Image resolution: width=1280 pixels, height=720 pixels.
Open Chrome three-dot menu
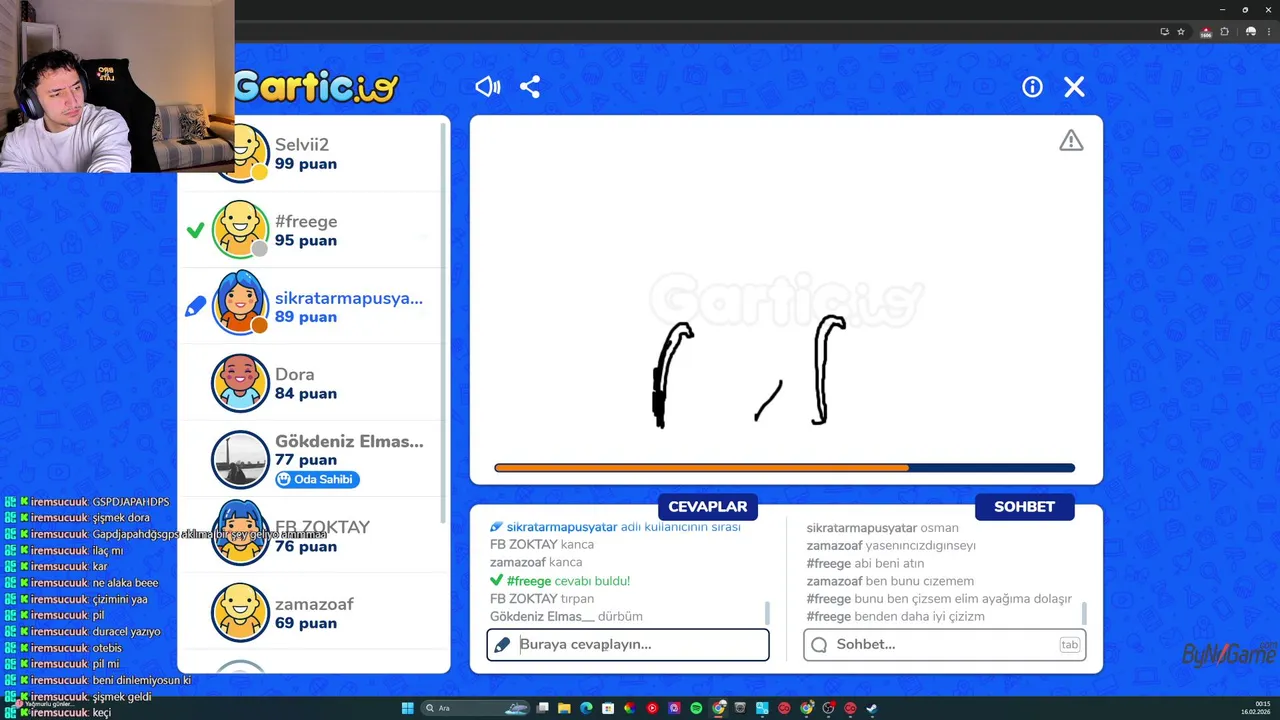1269,32
